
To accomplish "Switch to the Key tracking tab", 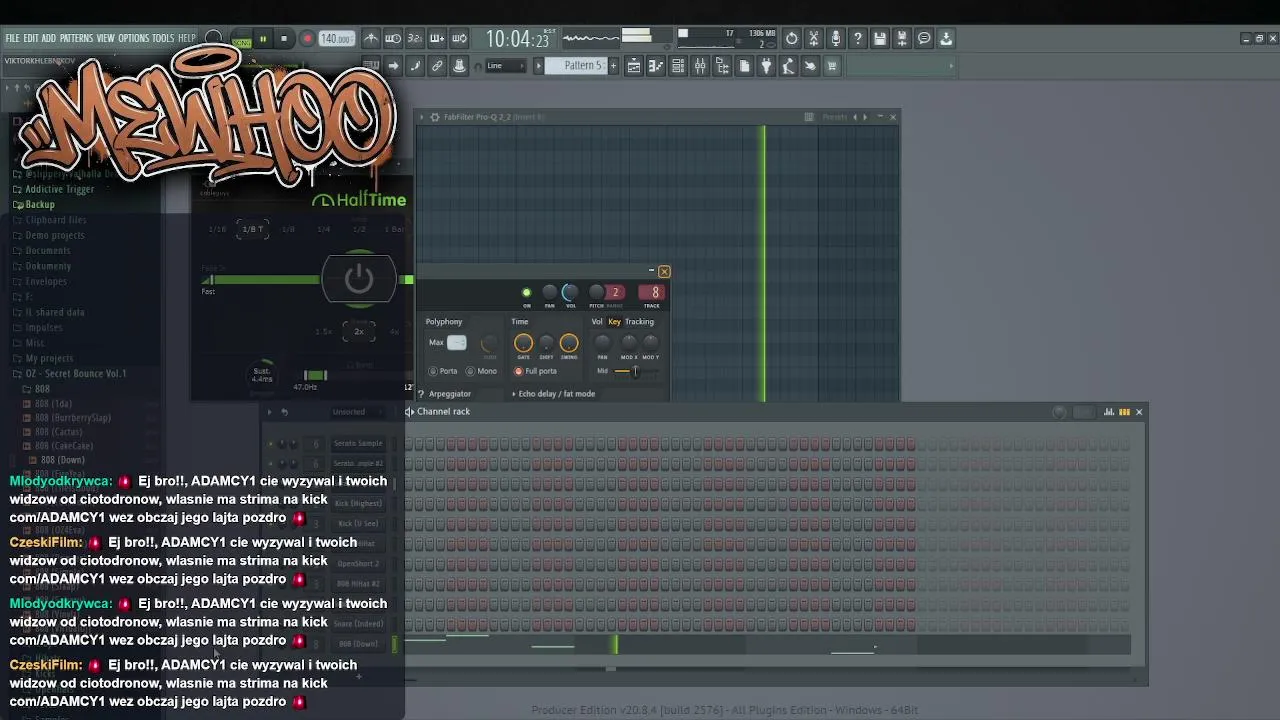I will point(615,322).
